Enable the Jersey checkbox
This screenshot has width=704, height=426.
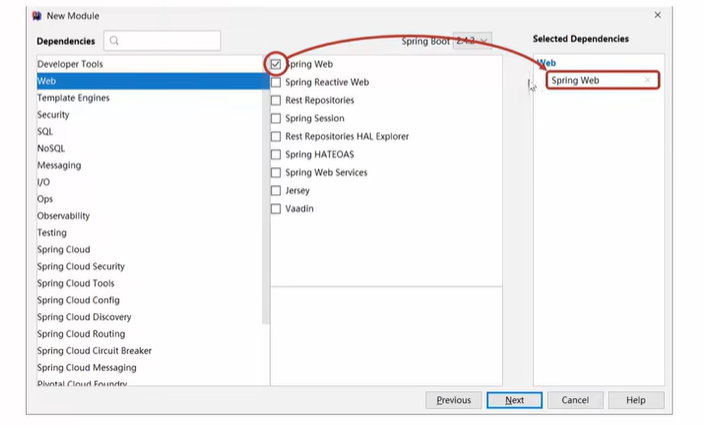click(276, 191)
